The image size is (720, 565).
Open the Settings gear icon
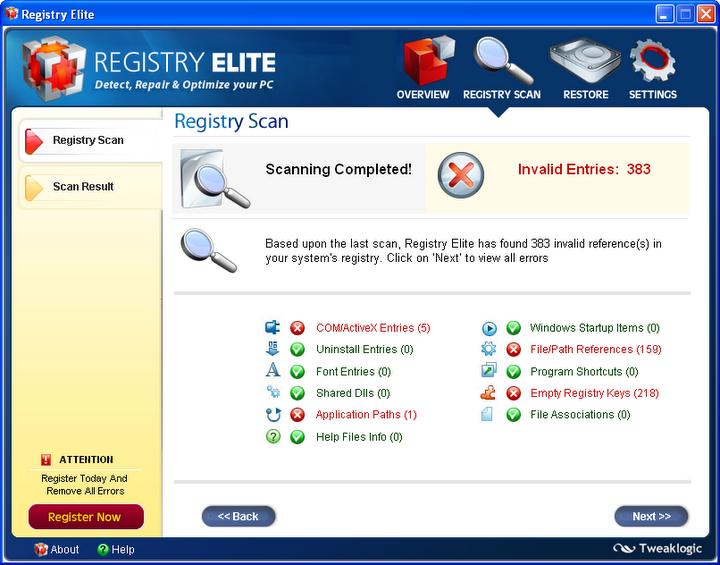[652, 61]
